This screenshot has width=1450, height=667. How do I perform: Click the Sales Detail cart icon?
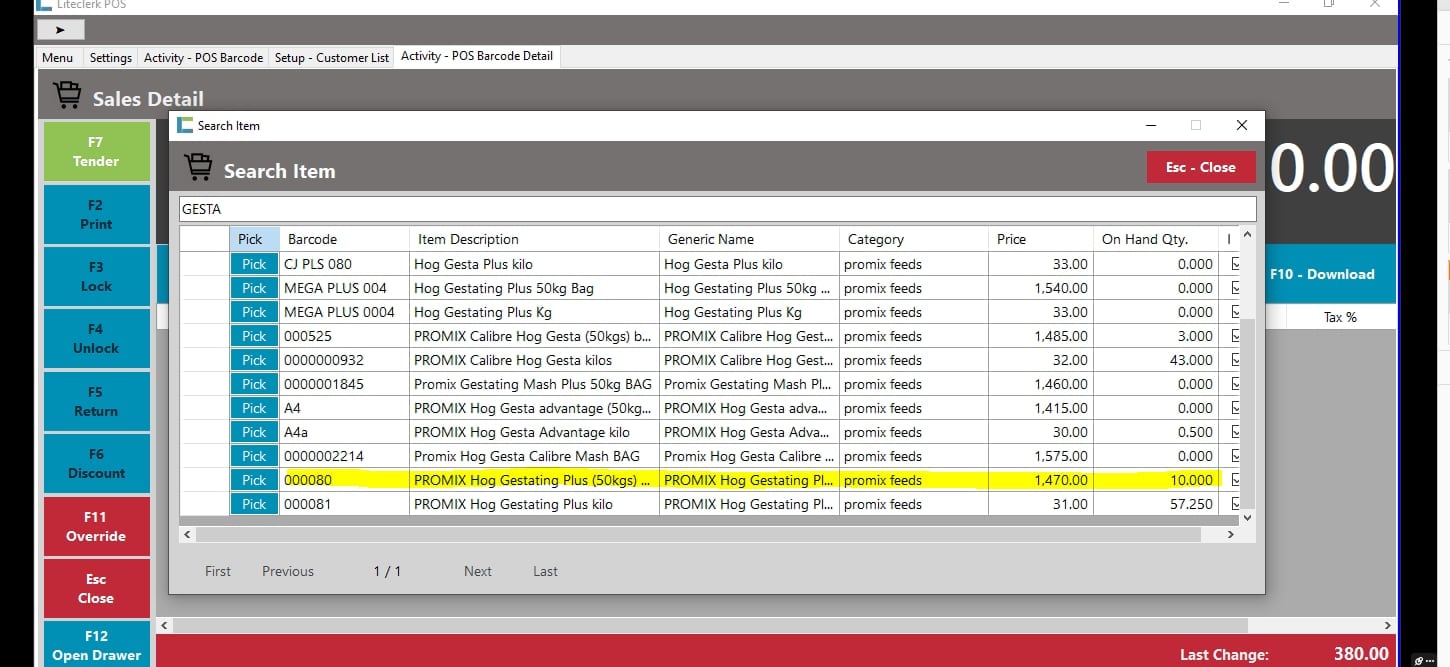pyautogui.click(x=68, y=96)
